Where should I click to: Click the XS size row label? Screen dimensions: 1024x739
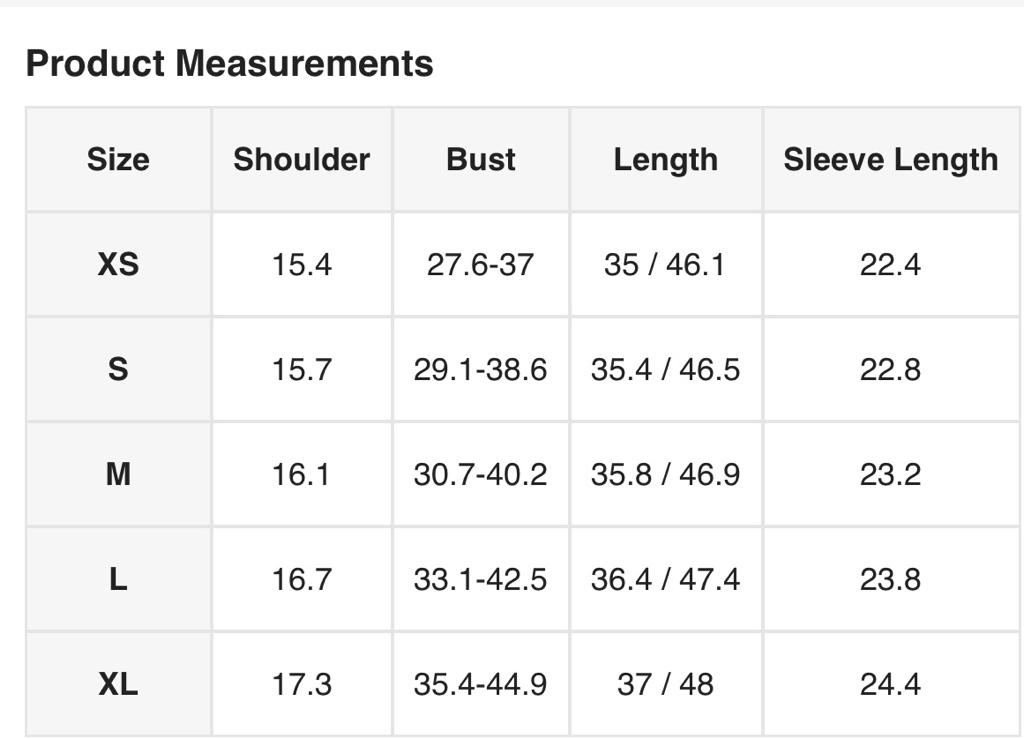pos(118,265)
